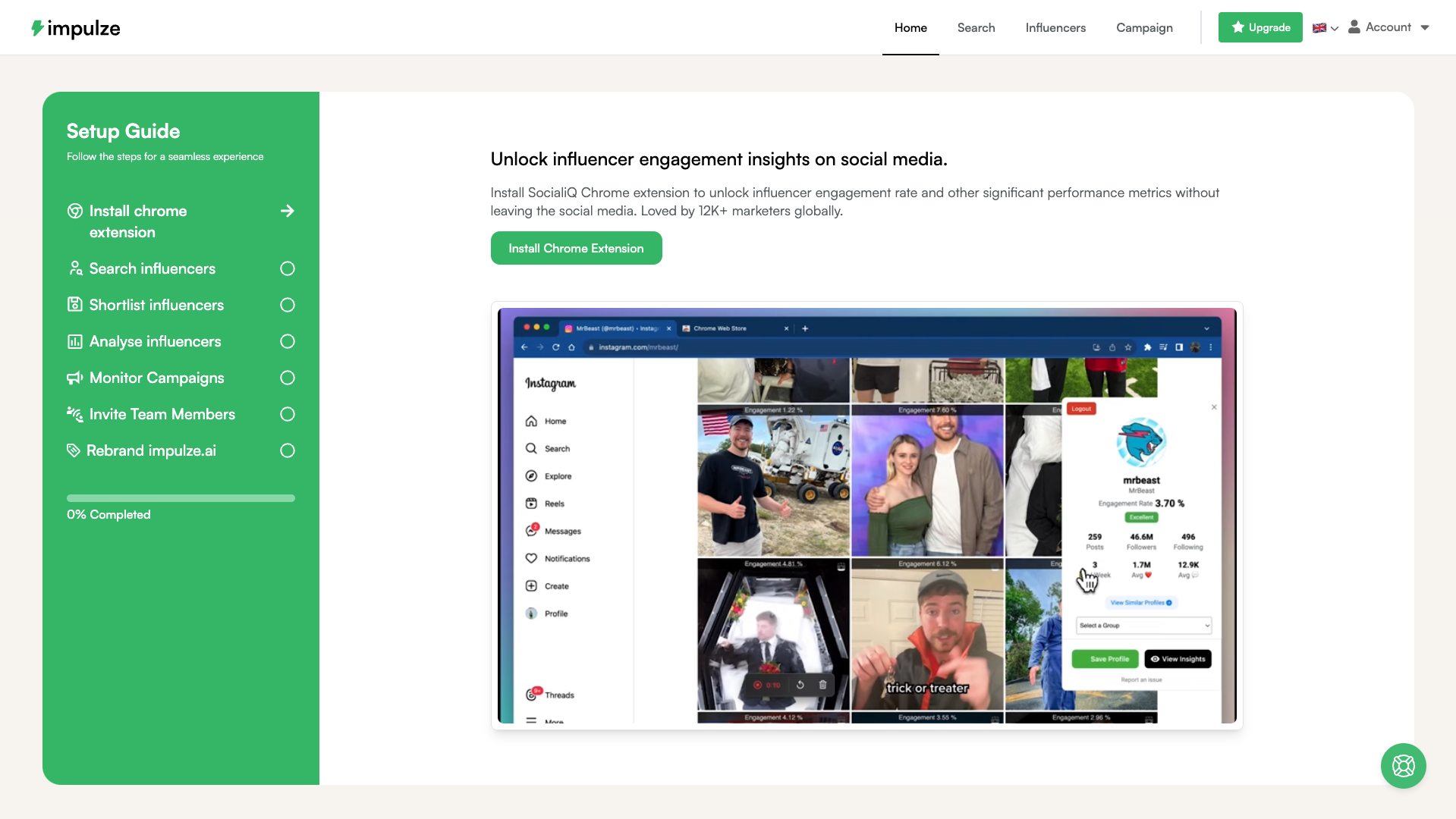Click the Upgrade button
Image resolution: width=1456 pixels, height=819 pixels.
1260,27
